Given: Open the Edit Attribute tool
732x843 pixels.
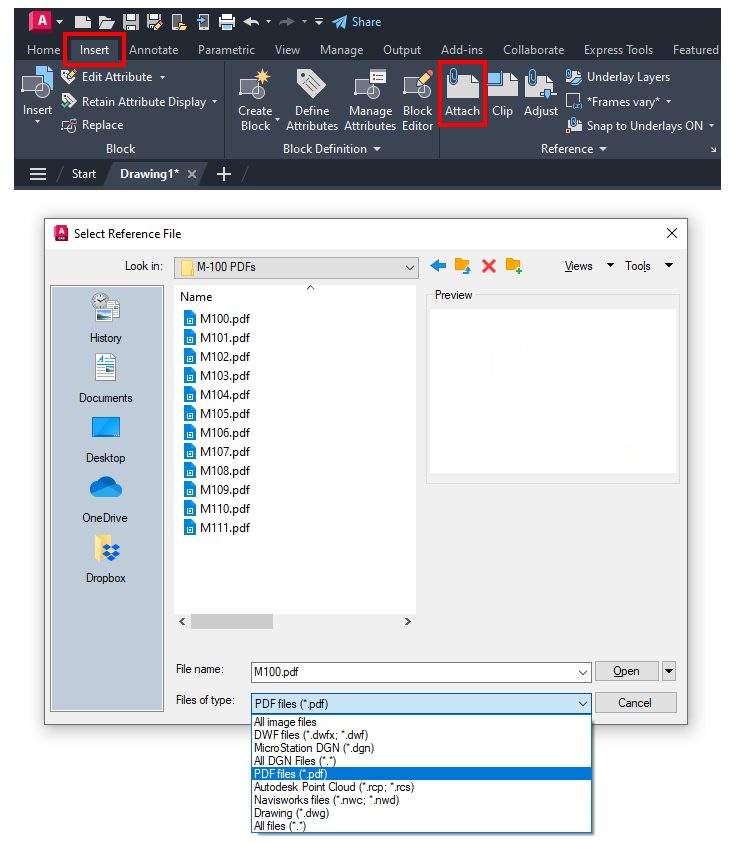Looking at the screenshot, I should click(107, 77).
